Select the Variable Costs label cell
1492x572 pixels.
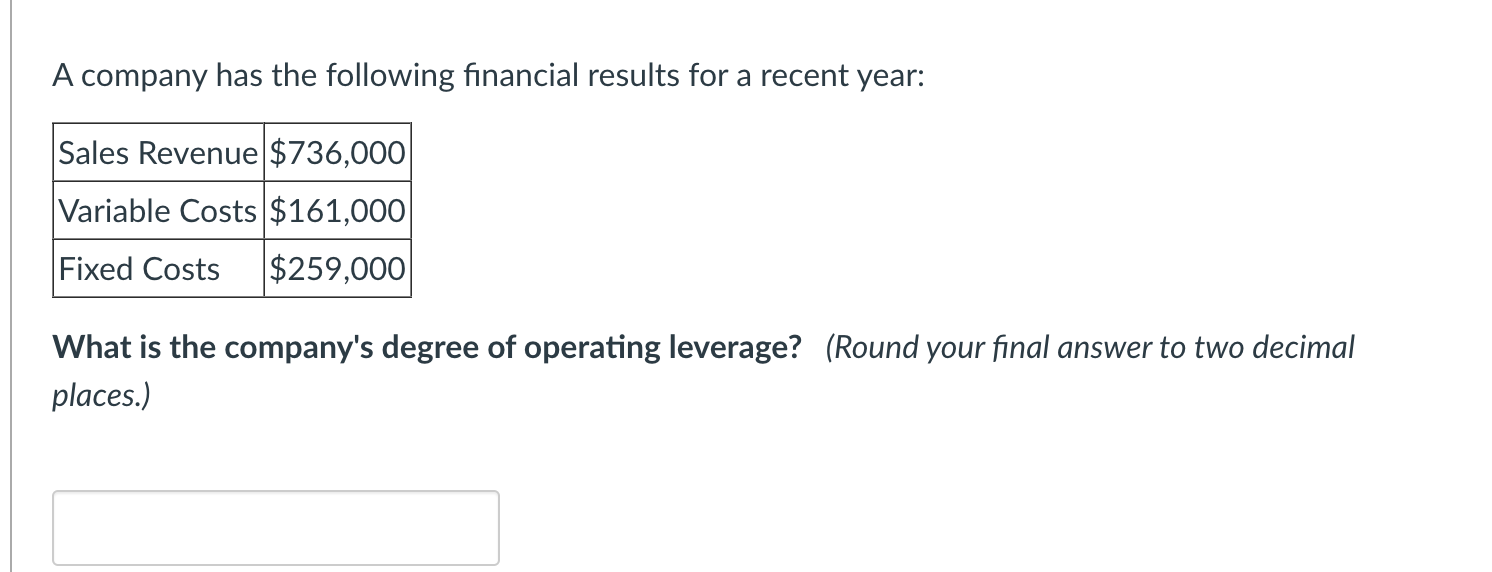(x=159, y=211)
